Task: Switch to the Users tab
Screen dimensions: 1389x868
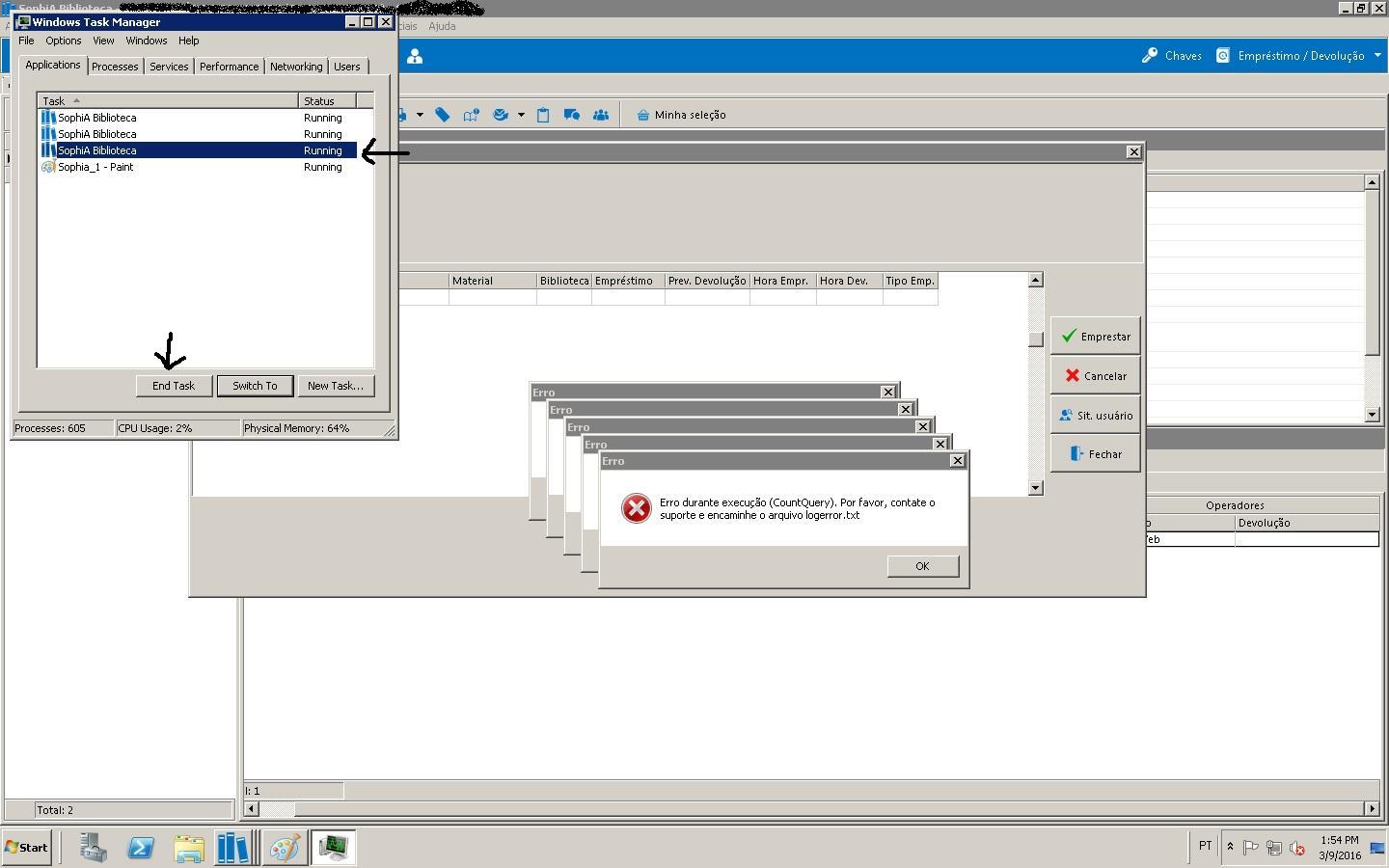Action: (x=347, y=67)
